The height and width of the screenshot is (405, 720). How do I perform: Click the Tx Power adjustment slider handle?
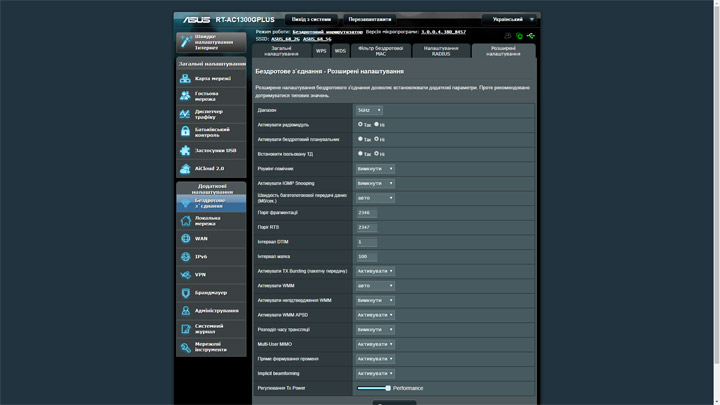(388, 388)
